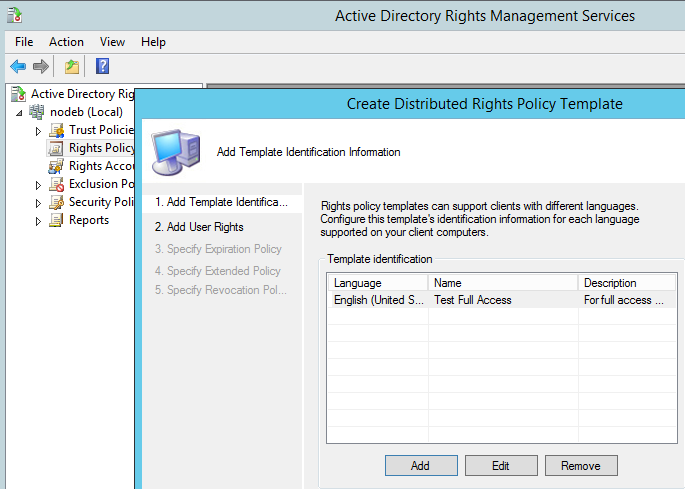The height and width of the screenshot is (489, 685).
Task: Sort by the Language column header
Action: point(378,283)
